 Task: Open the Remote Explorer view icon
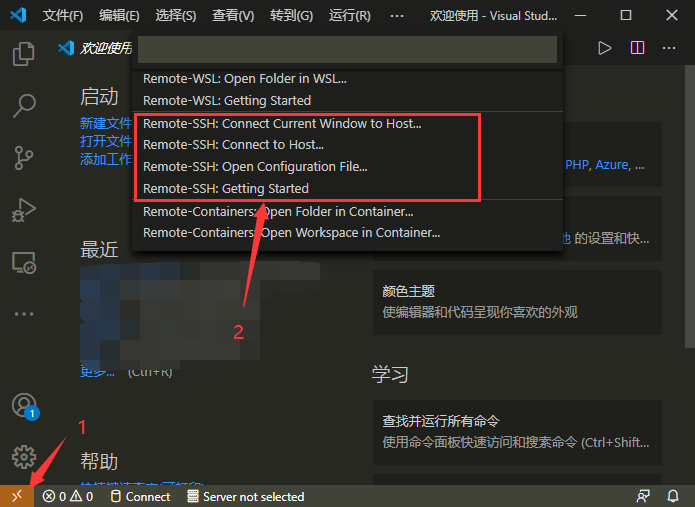pos(23,262)
